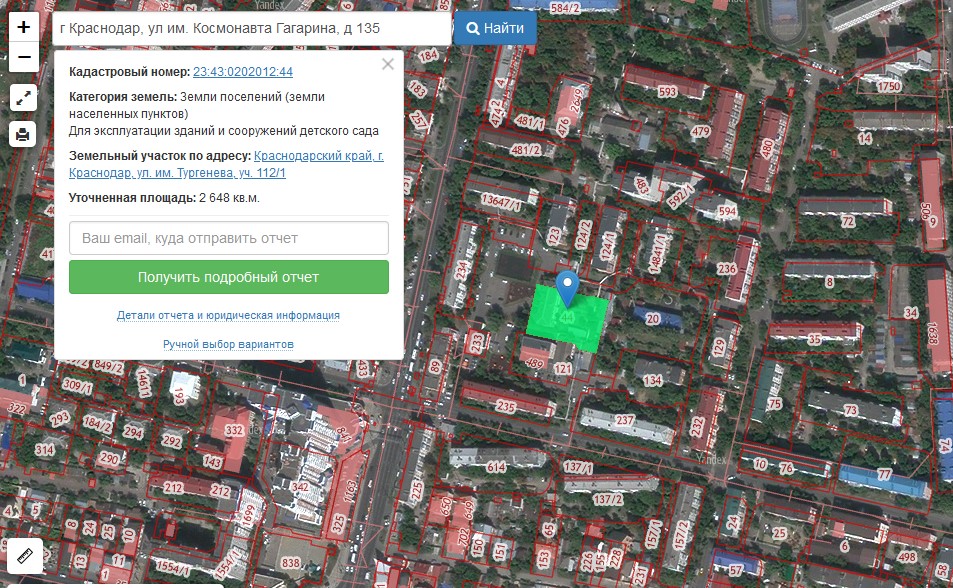Open cadastral number 23:43:0202012:44 link
Screen dimensions: 953x588
coord(243,72)
